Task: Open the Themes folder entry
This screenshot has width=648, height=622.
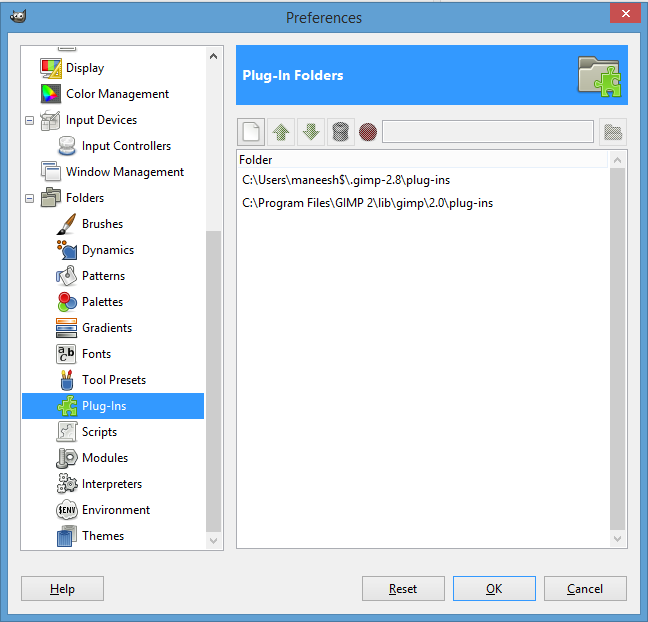Action: pos(103,536)
